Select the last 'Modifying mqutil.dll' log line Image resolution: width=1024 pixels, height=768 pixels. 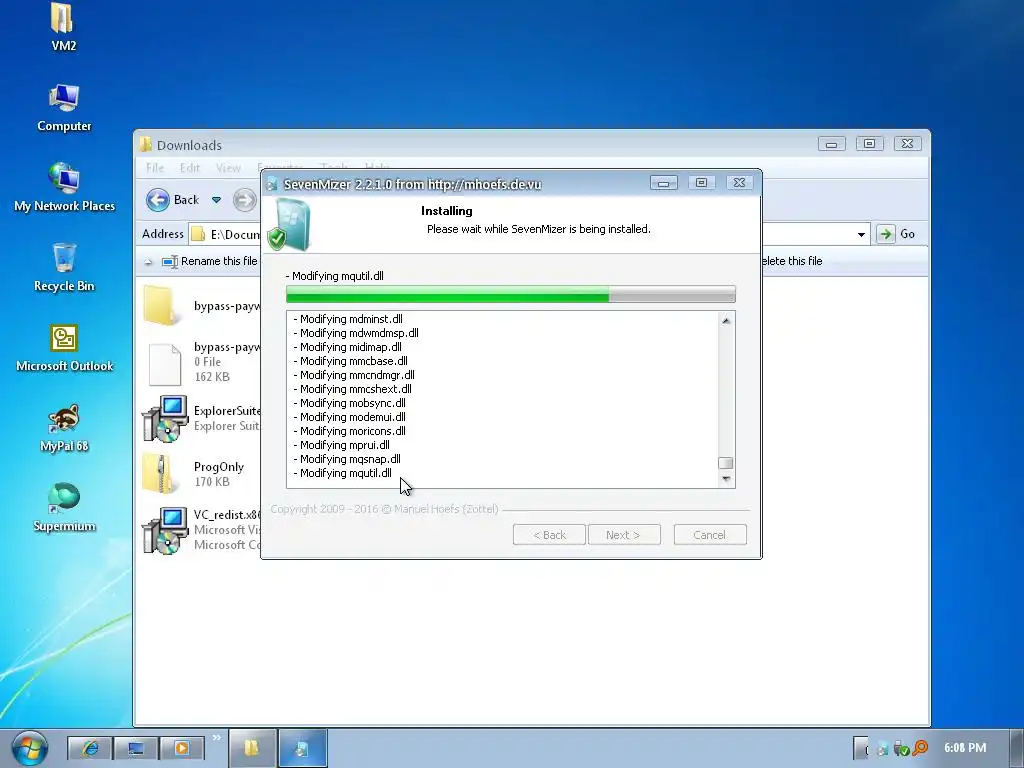[343, 473]
